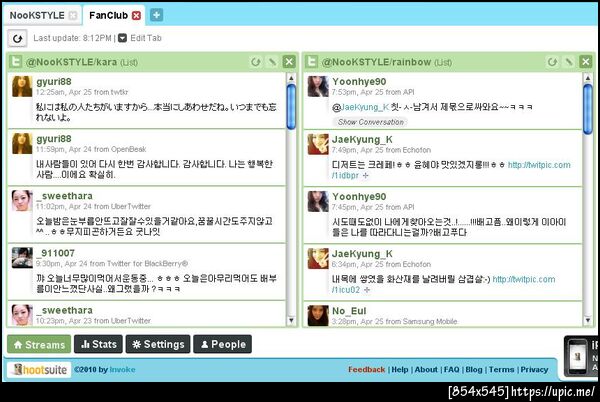
Task: Click the refresh all streams button
Action: [17, 38]
